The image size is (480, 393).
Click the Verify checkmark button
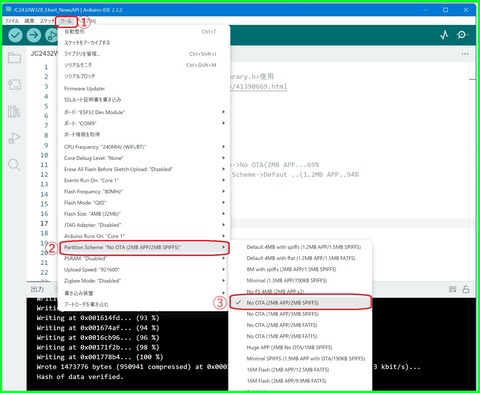15,35
